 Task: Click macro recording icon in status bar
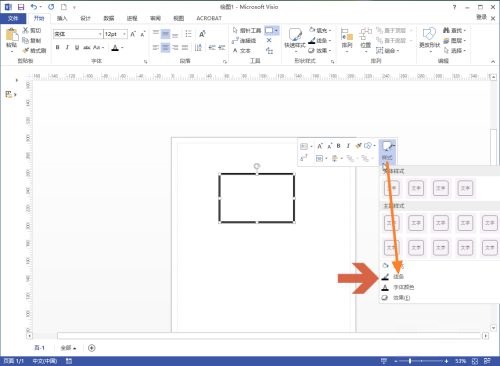69,361
